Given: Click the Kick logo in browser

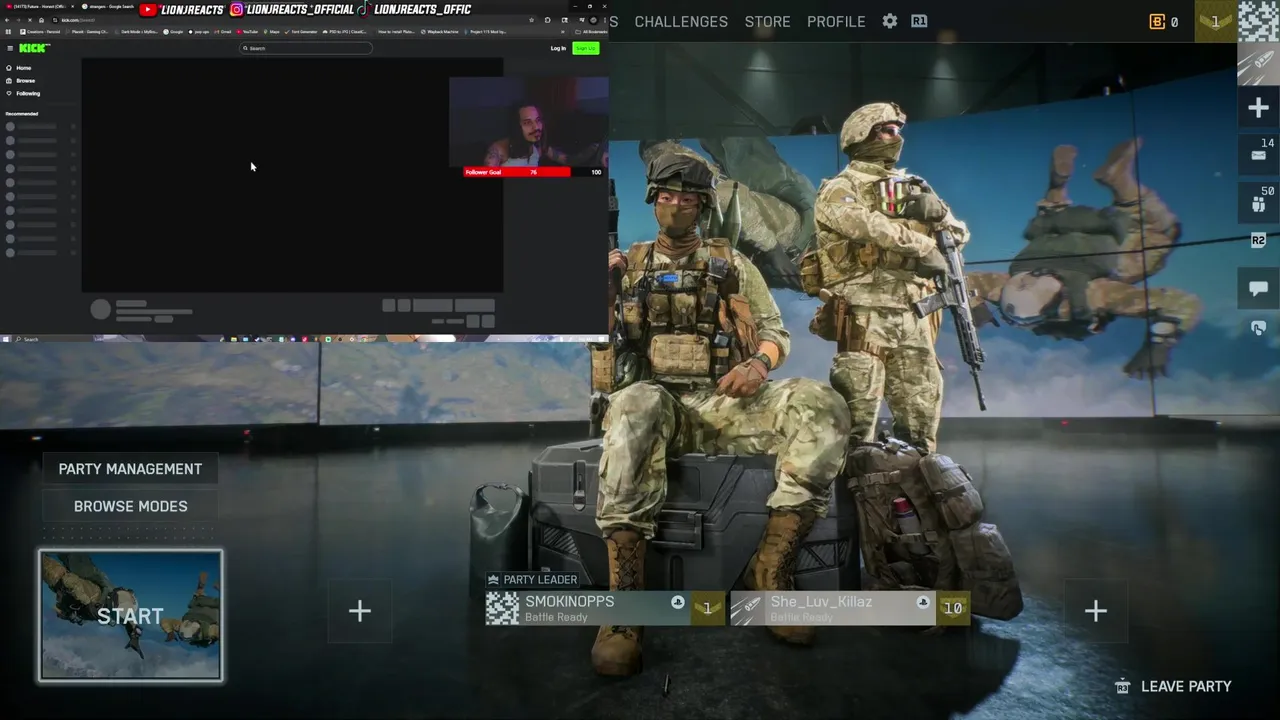Looking at the screenshot, I should tap(34, 48).
